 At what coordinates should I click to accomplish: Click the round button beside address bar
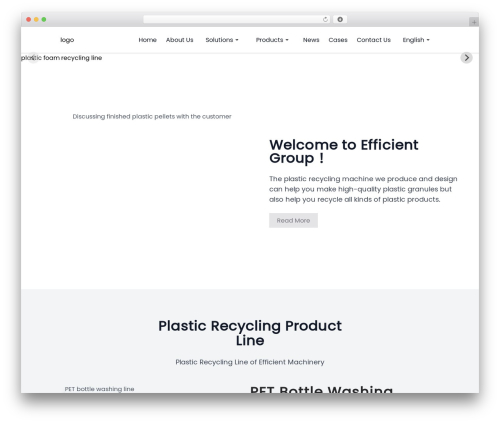tap(340, 20)
